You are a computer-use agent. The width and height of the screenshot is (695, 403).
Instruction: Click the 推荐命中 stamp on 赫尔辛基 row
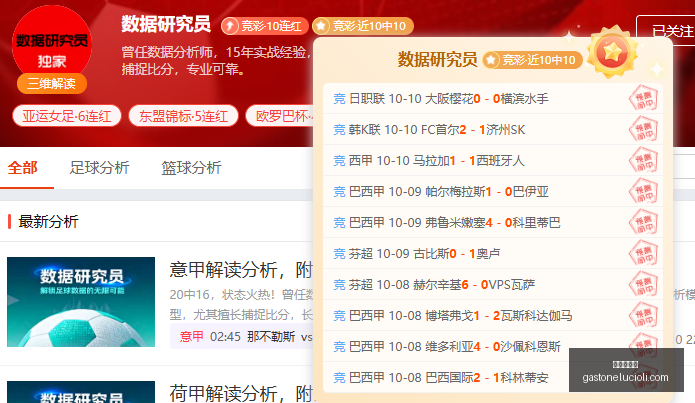(644, 284)
